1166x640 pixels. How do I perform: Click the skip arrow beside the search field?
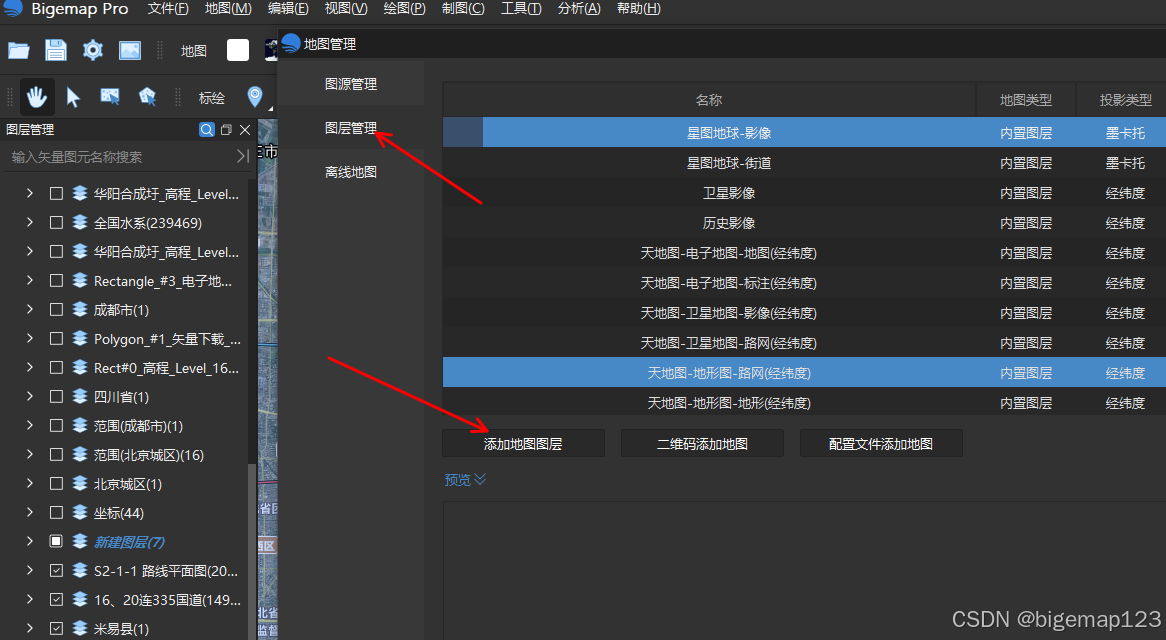coord(242,156)
